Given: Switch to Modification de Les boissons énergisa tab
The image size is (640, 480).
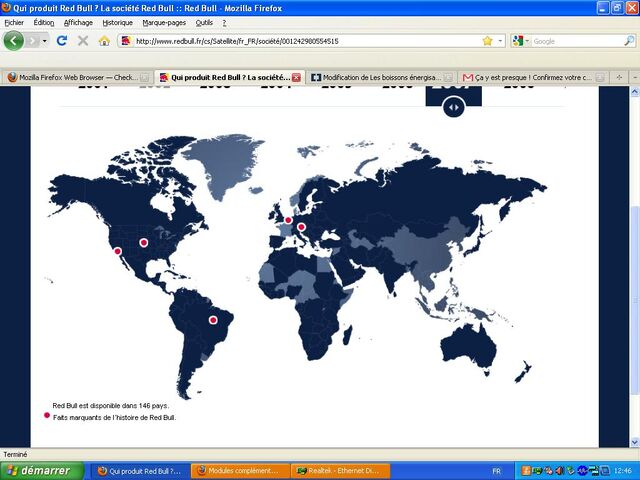Looking at the screenshot, I should tap(382, 77).
